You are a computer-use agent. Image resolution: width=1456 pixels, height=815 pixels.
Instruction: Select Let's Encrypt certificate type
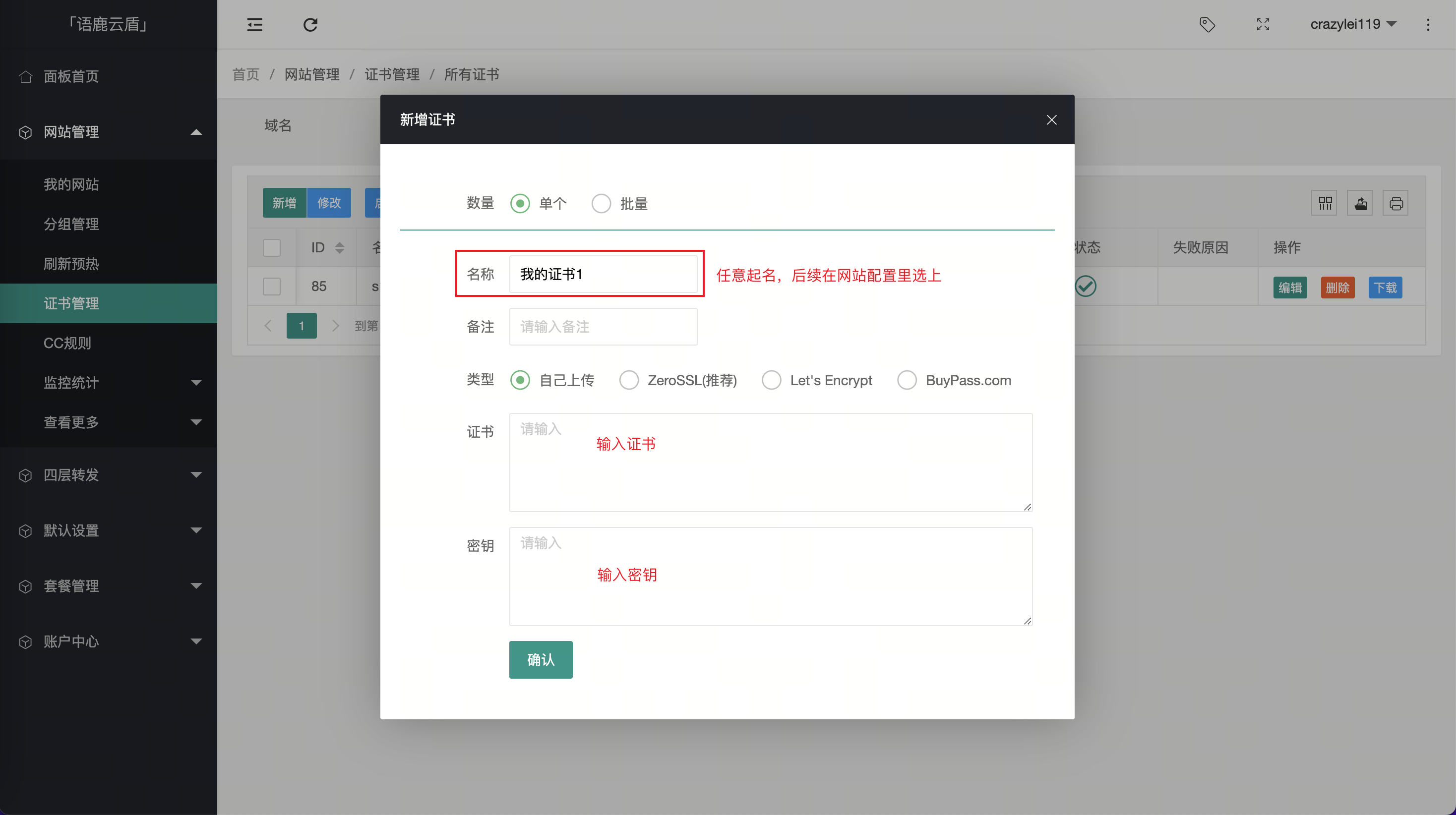pyautogui.click(x=771, y=380)
